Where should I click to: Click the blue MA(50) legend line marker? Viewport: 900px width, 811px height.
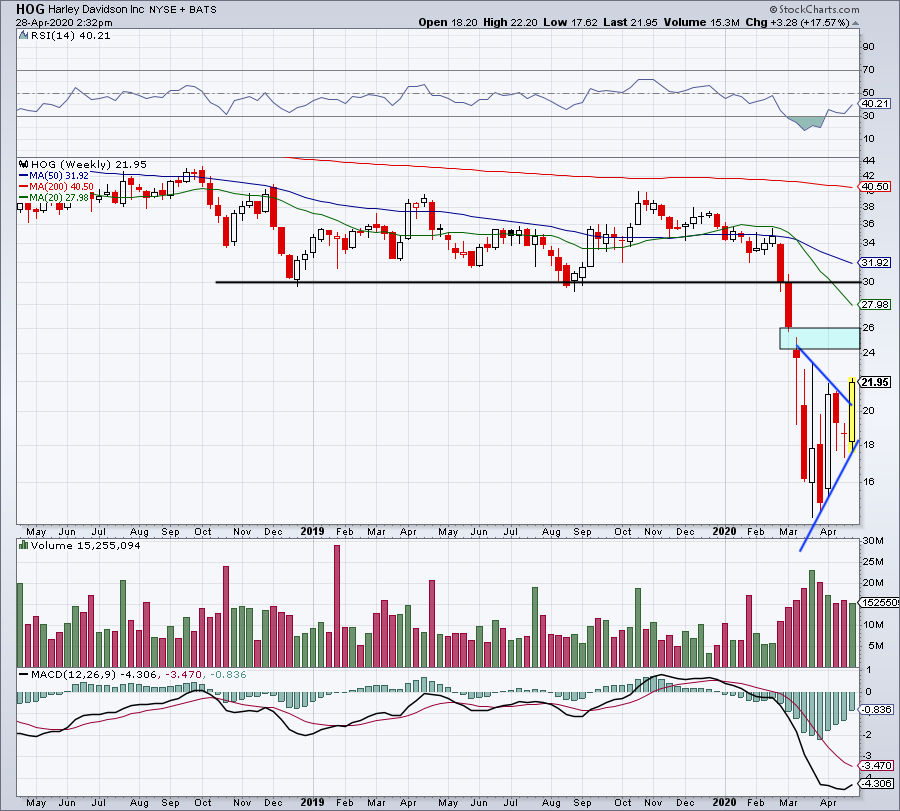[x=24, y=176]
